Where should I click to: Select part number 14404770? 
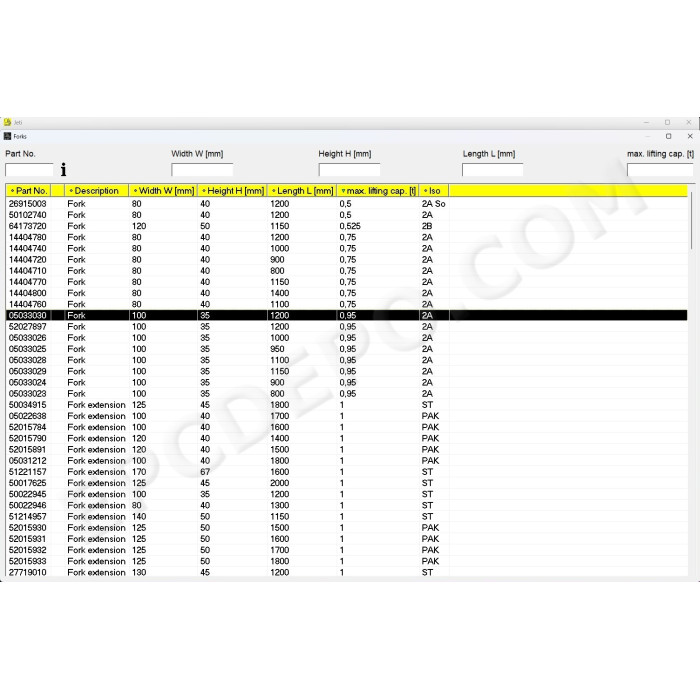point(28,282)
